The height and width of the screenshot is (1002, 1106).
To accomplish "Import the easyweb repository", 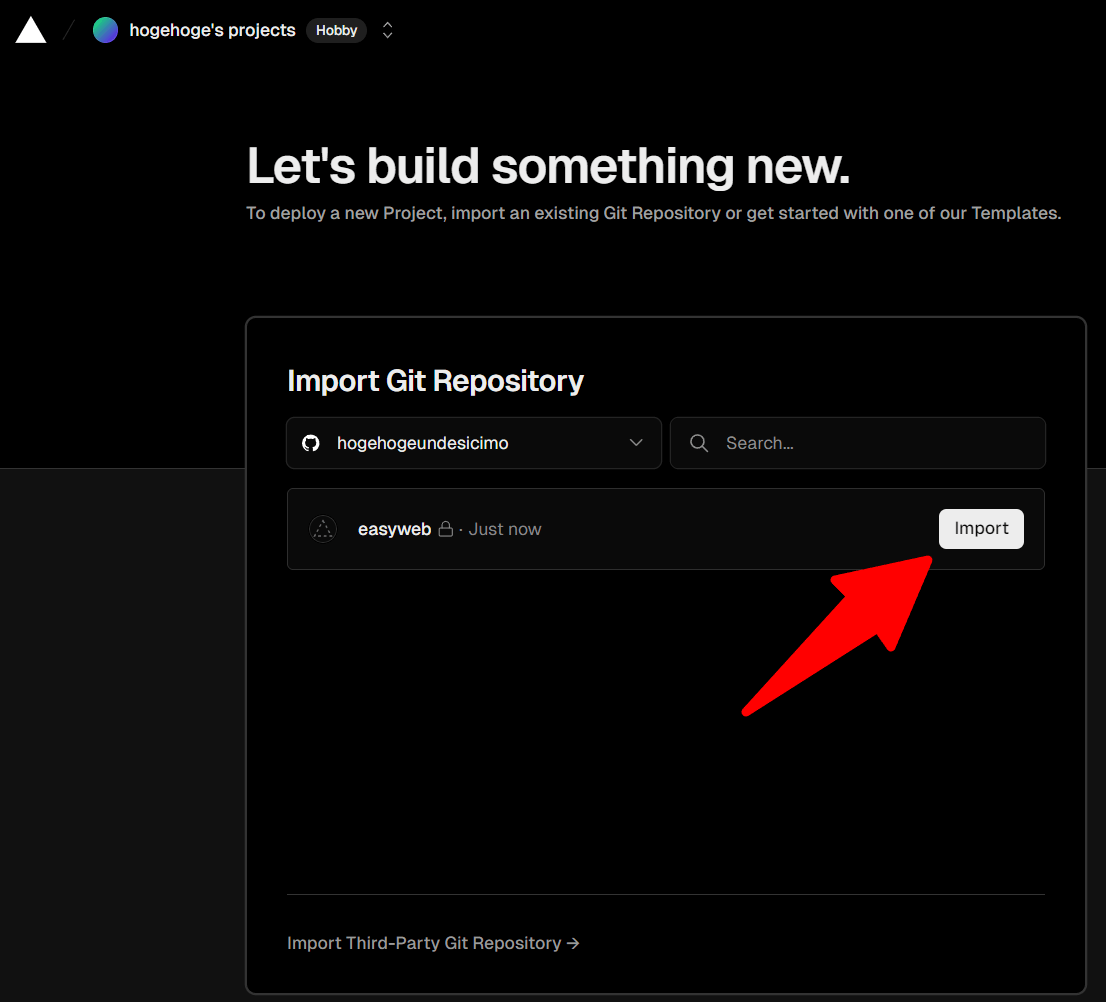I will click(981, 529).
